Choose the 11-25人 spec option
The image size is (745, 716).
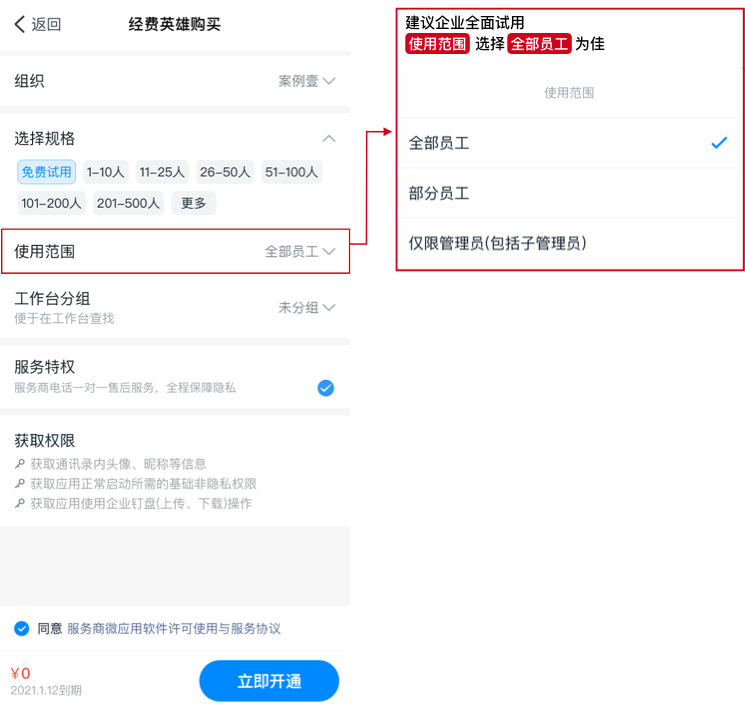(162, 172)
